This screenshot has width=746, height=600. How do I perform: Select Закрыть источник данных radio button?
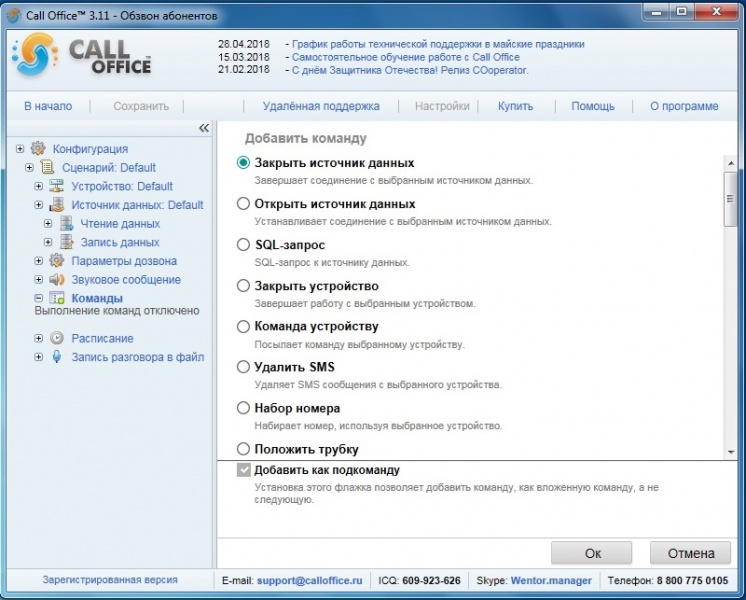(243, 163)
